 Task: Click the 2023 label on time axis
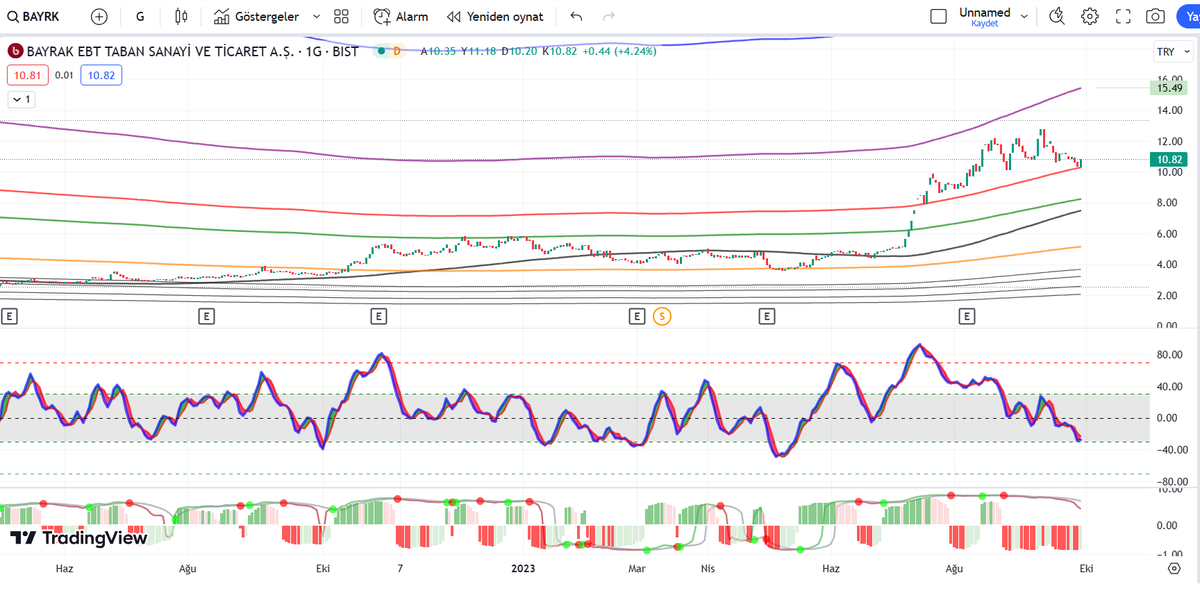point(524,568)
